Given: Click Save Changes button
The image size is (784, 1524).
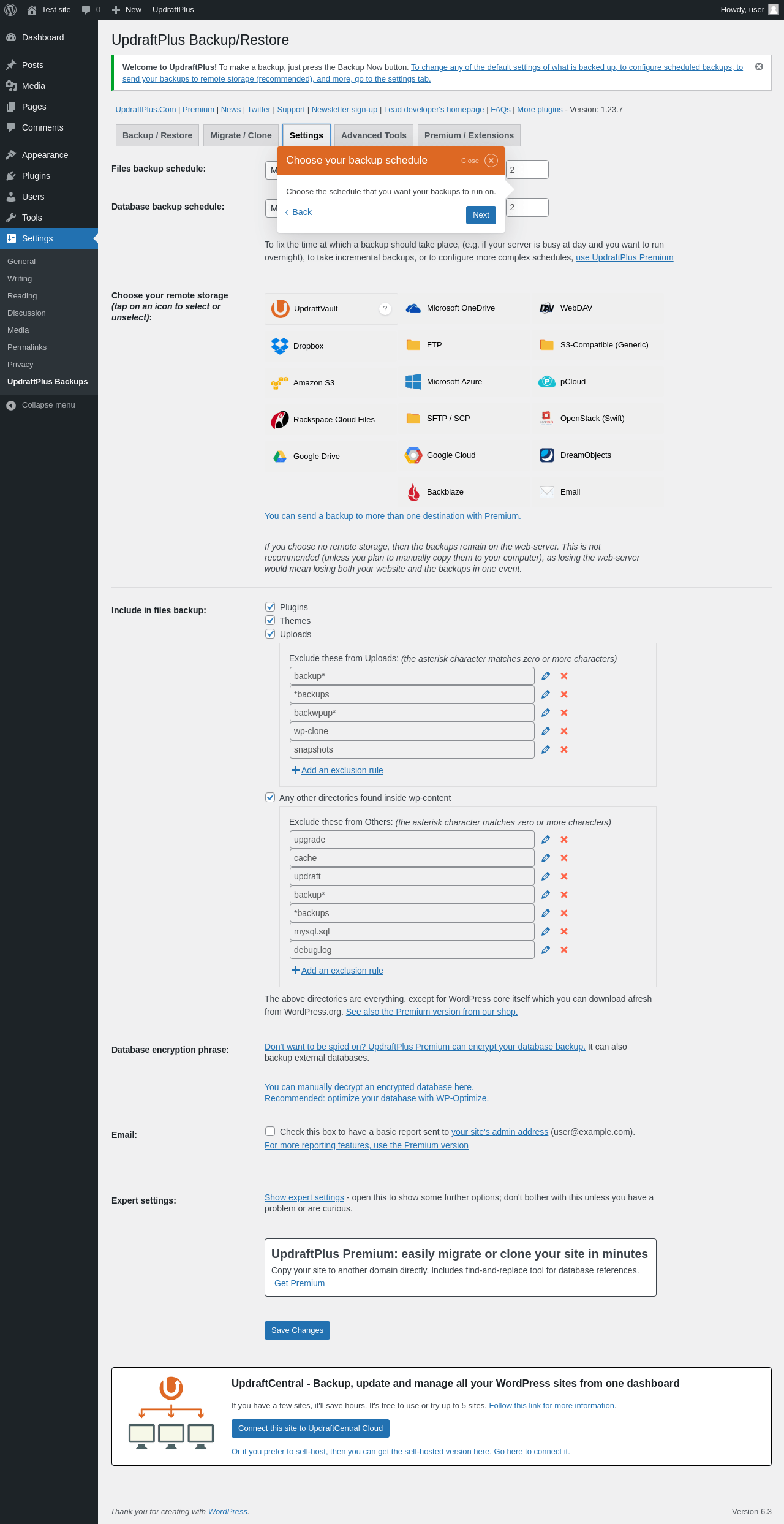Looking at the screenshot, I should pyautogui.click(x=297, y=1330).
